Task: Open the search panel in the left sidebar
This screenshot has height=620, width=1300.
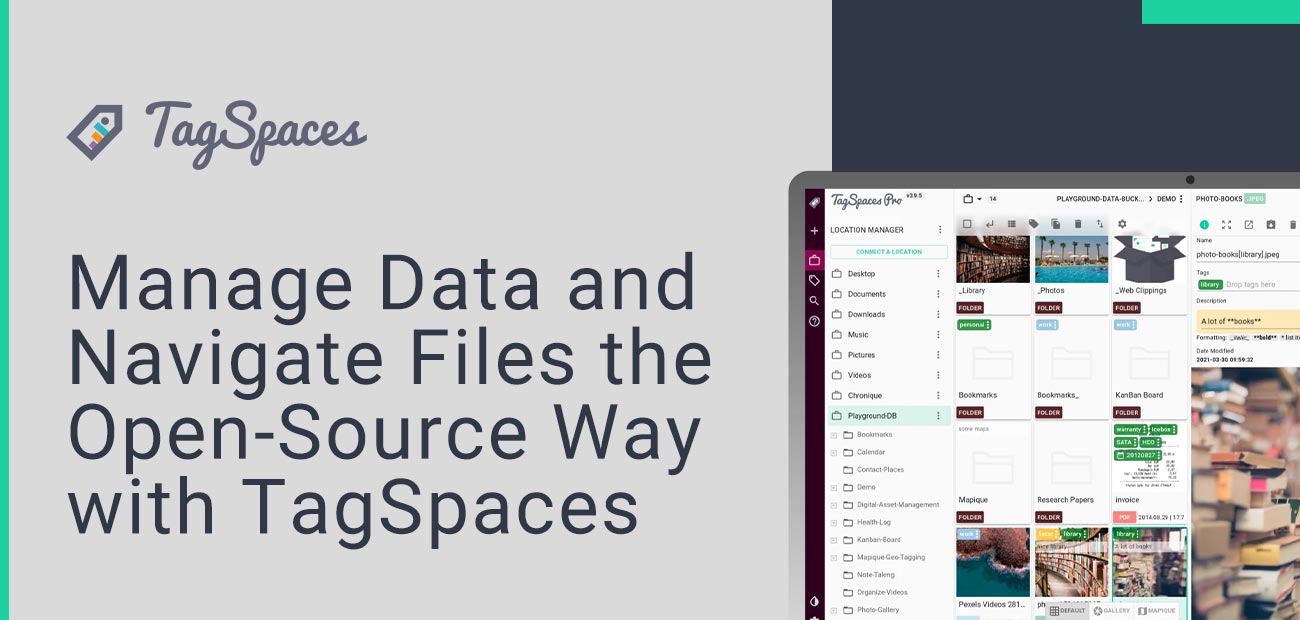Action: [812, 298]
